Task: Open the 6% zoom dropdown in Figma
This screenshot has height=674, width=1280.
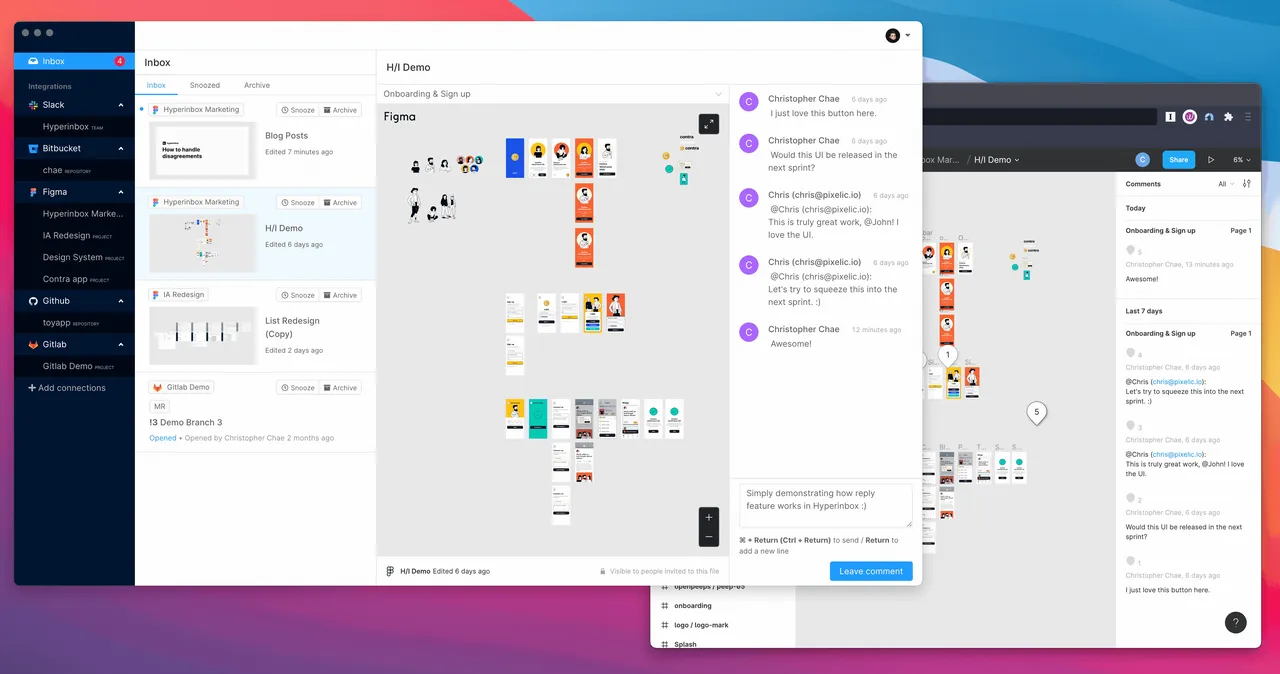Action: tap(1243, 160)
